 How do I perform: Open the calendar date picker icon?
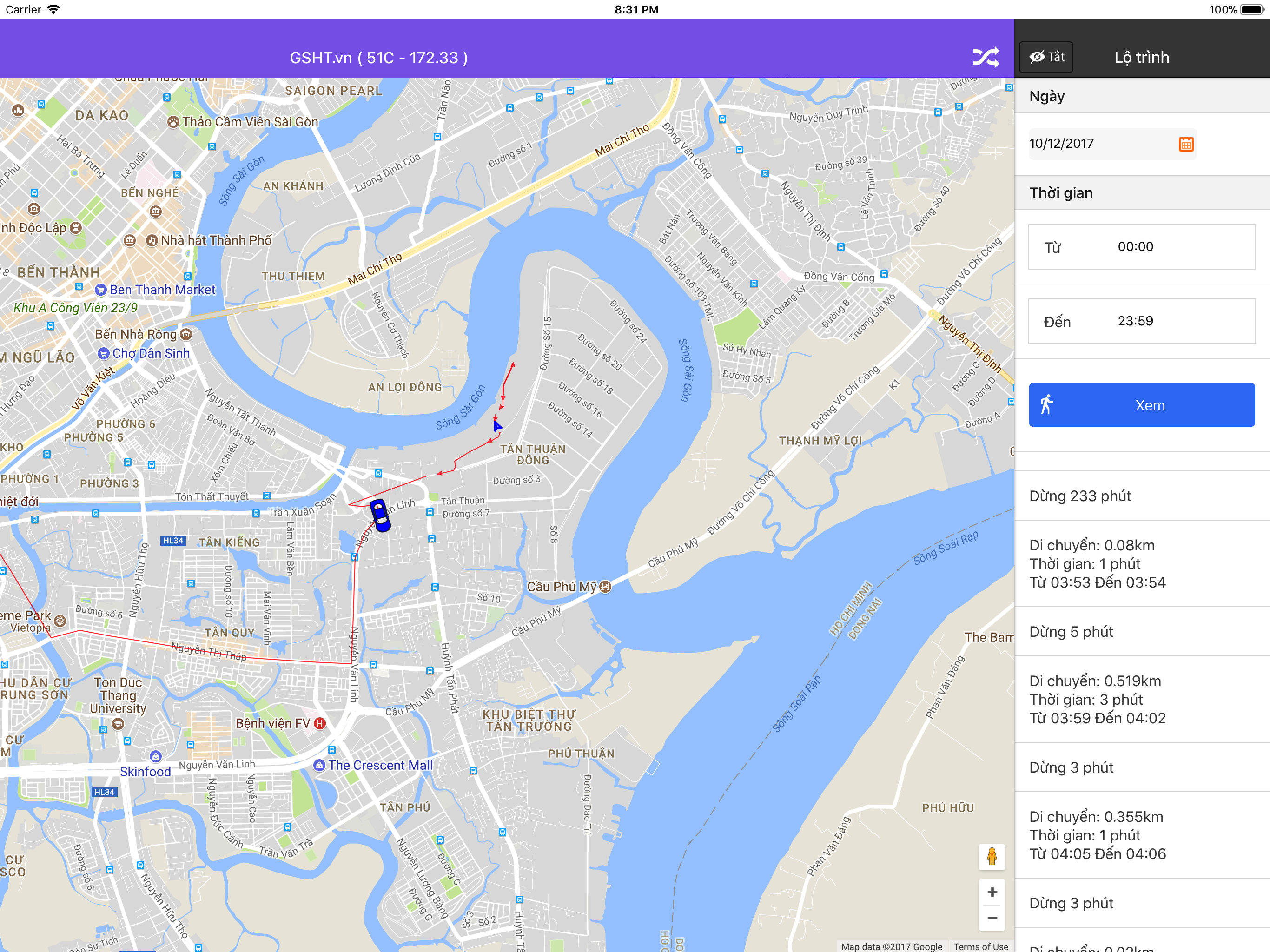pyautogui.click(x=1185, y=144)
